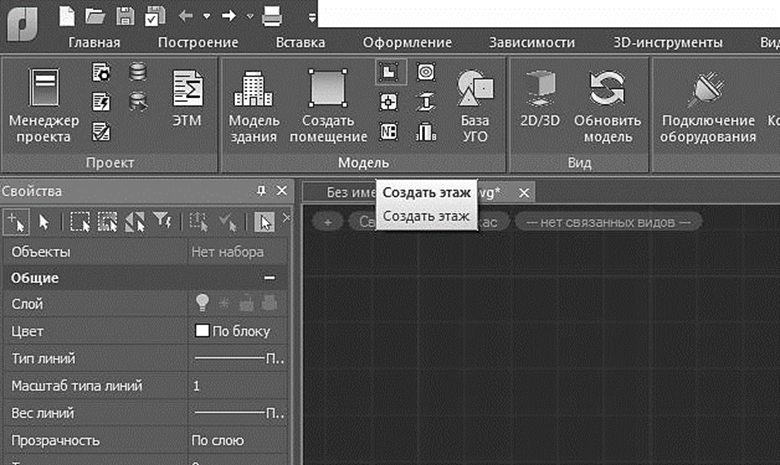The height and width of the screenshot is (465, 780).
Task: Open the Зависимости ribbon tab
Action: pyautogui.click(x=531, y=42)
